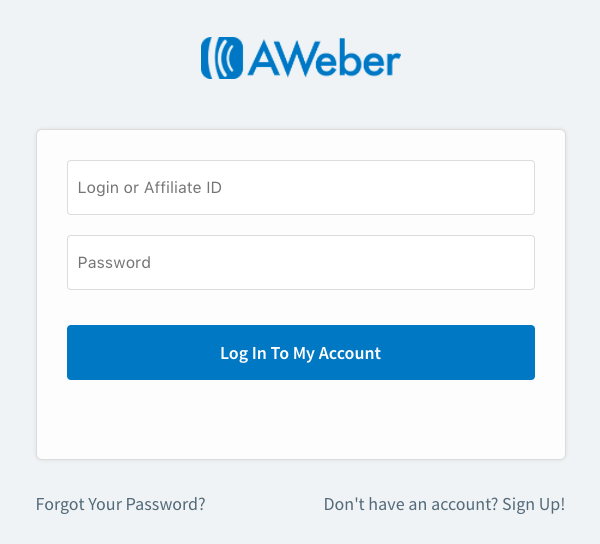Focus the Login or Affiliate ID field

(x=301, y=187)
